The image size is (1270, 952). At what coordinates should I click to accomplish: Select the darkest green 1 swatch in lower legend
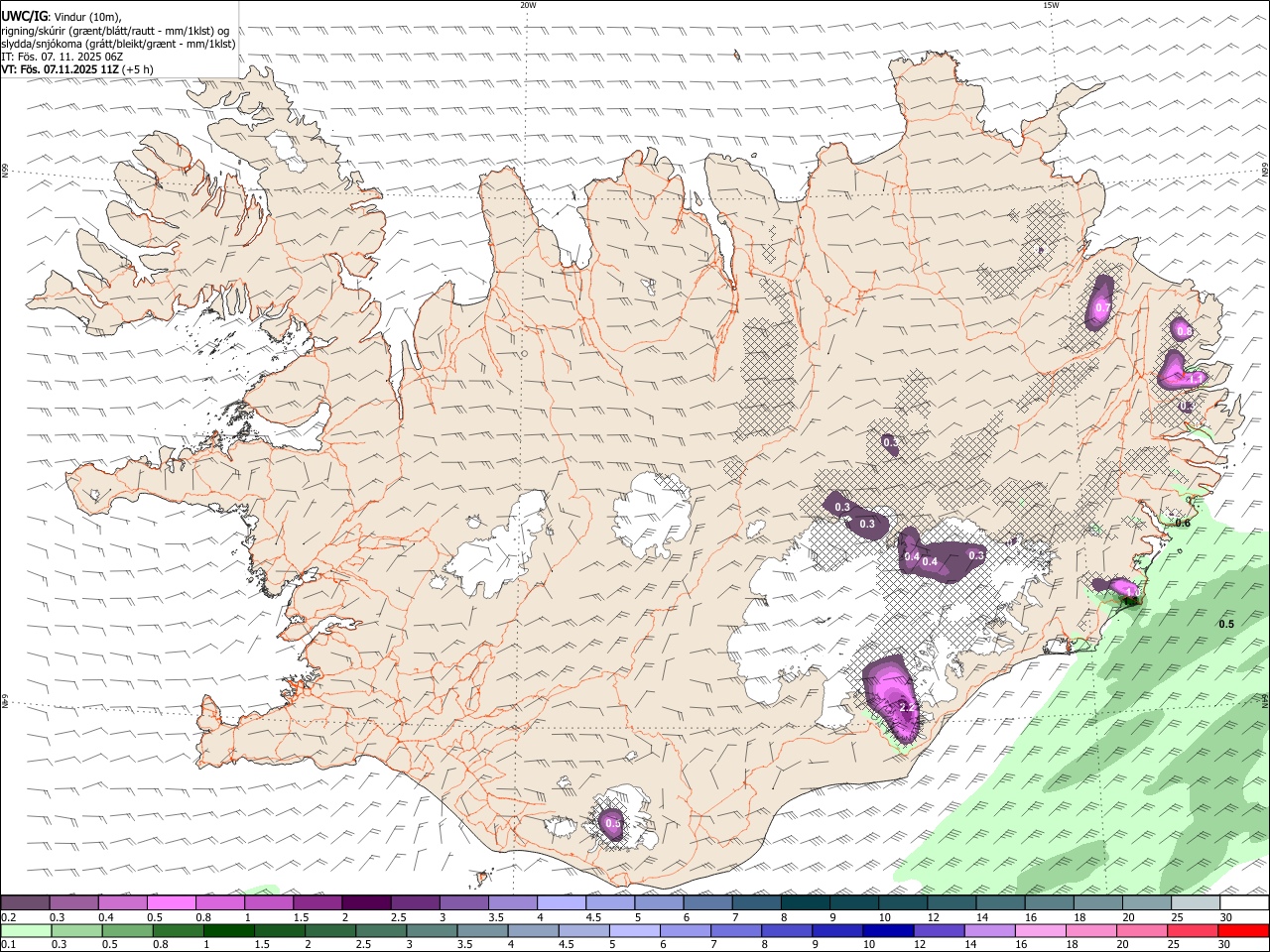pos(228,931)
